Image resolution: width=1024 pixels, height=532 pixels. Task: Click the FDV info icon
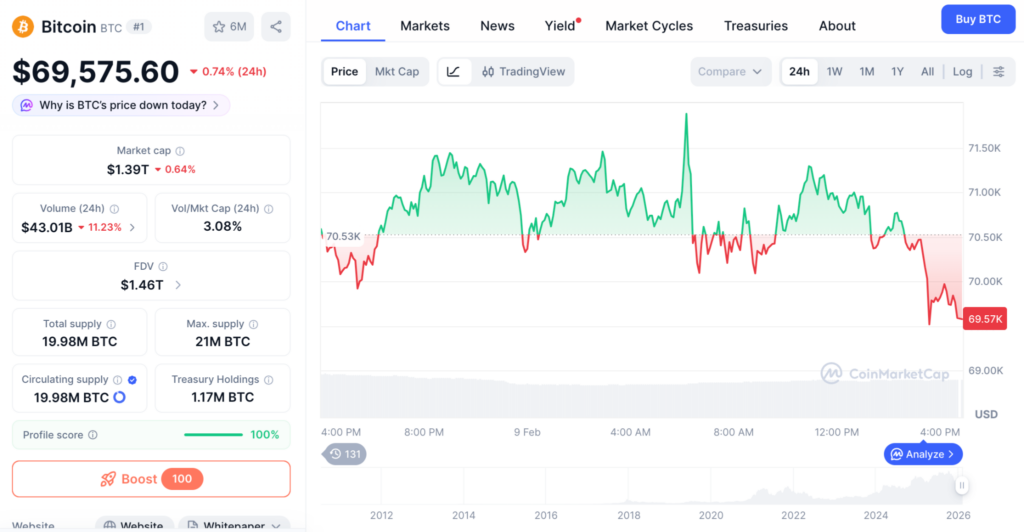point(163,267)
